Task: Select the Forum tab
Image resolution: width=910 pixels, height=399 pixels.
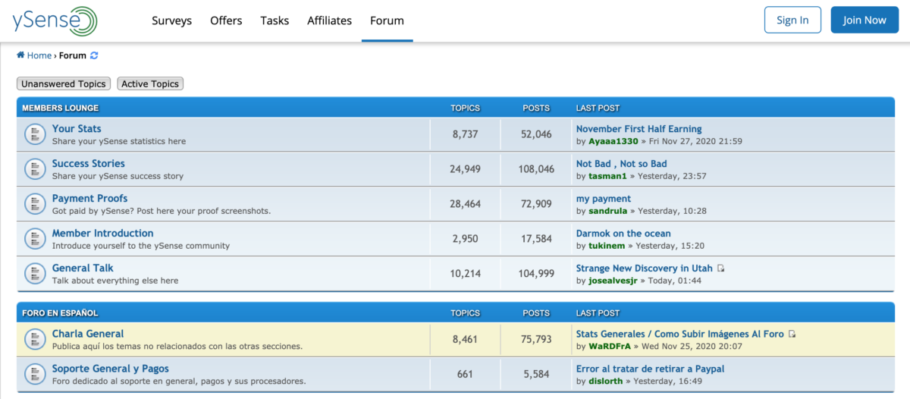Action: point(387,21)
